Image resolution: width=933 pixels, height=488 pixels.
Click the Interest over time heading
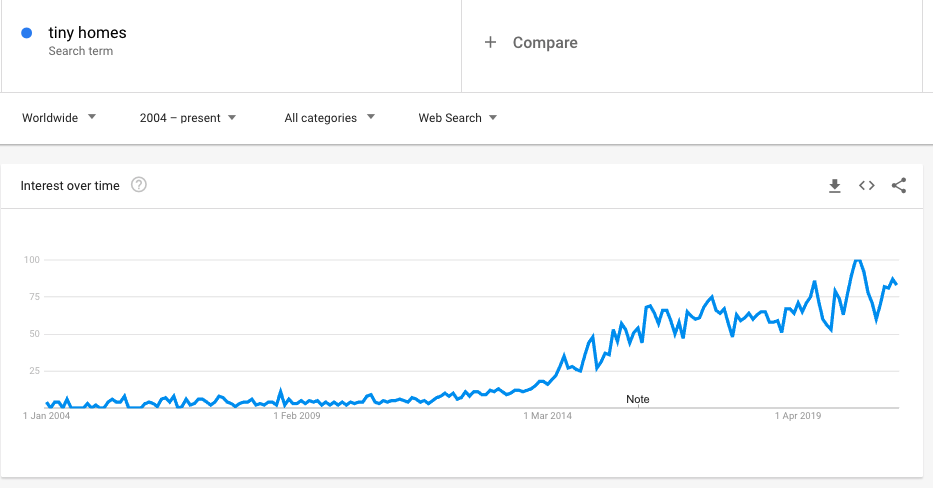pos(70,186)
